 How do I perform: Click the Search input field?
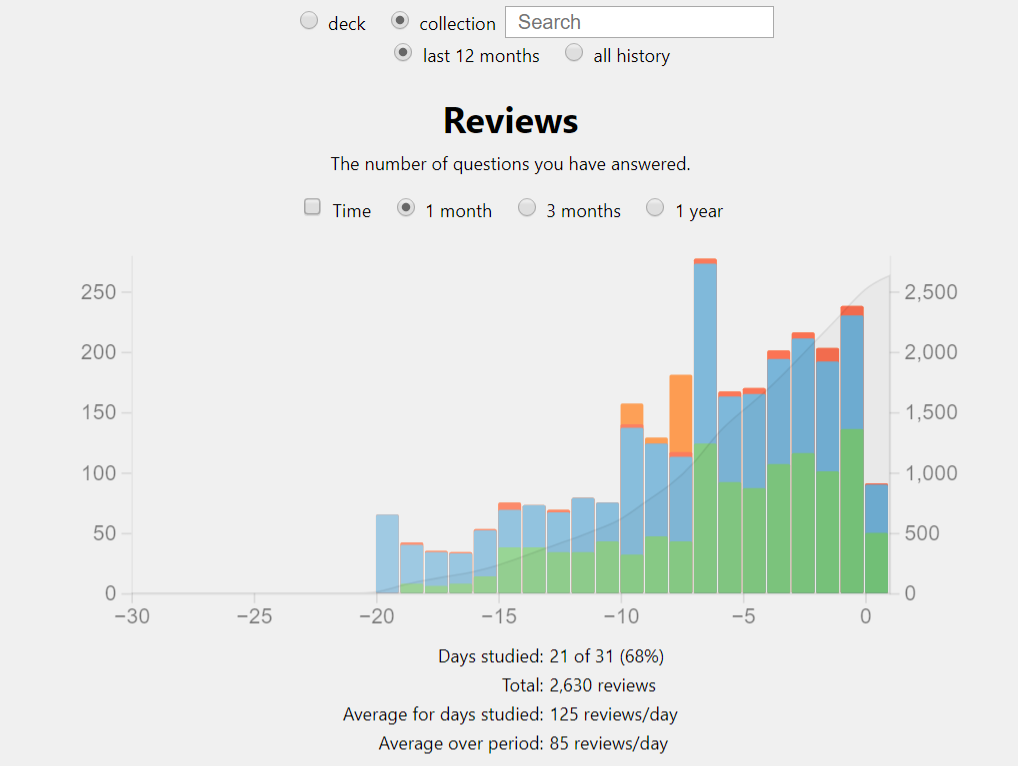coord(639,22)
